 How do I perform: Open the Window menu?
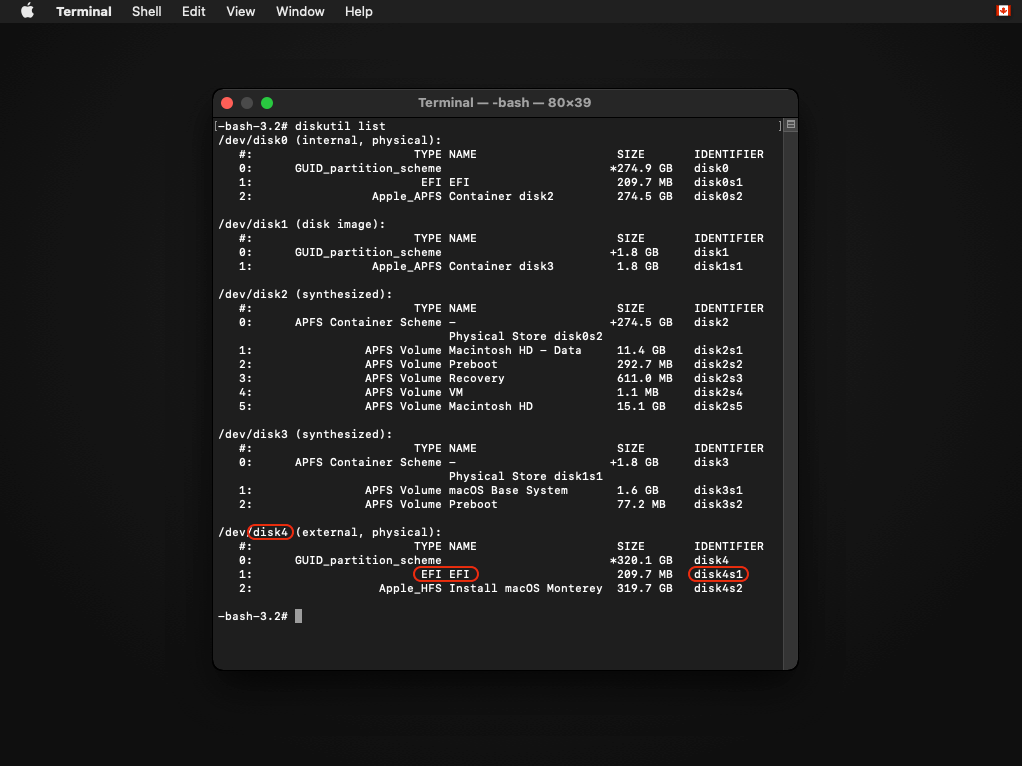point(300,11)
